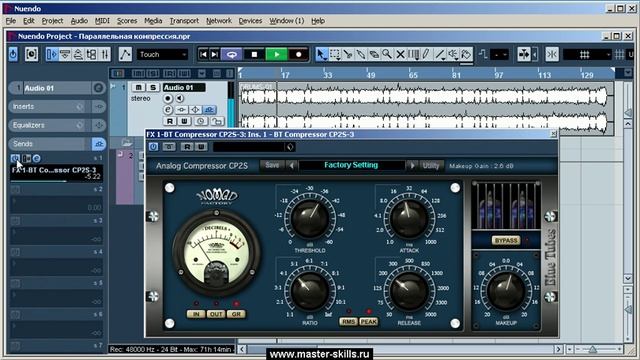This screenshot has width=640, height=360.
Task: Open the Mixer from toolbar
Action: (x=105, y=54)
